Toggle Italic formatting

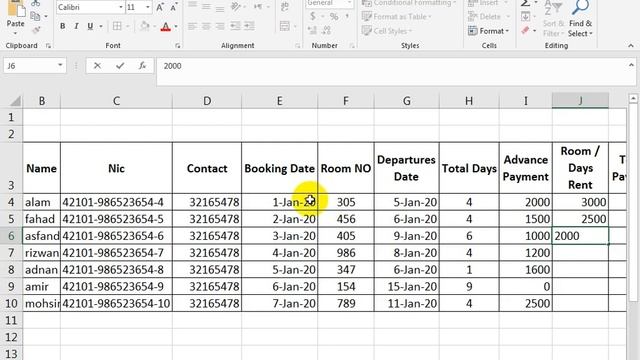coord(76,26)
